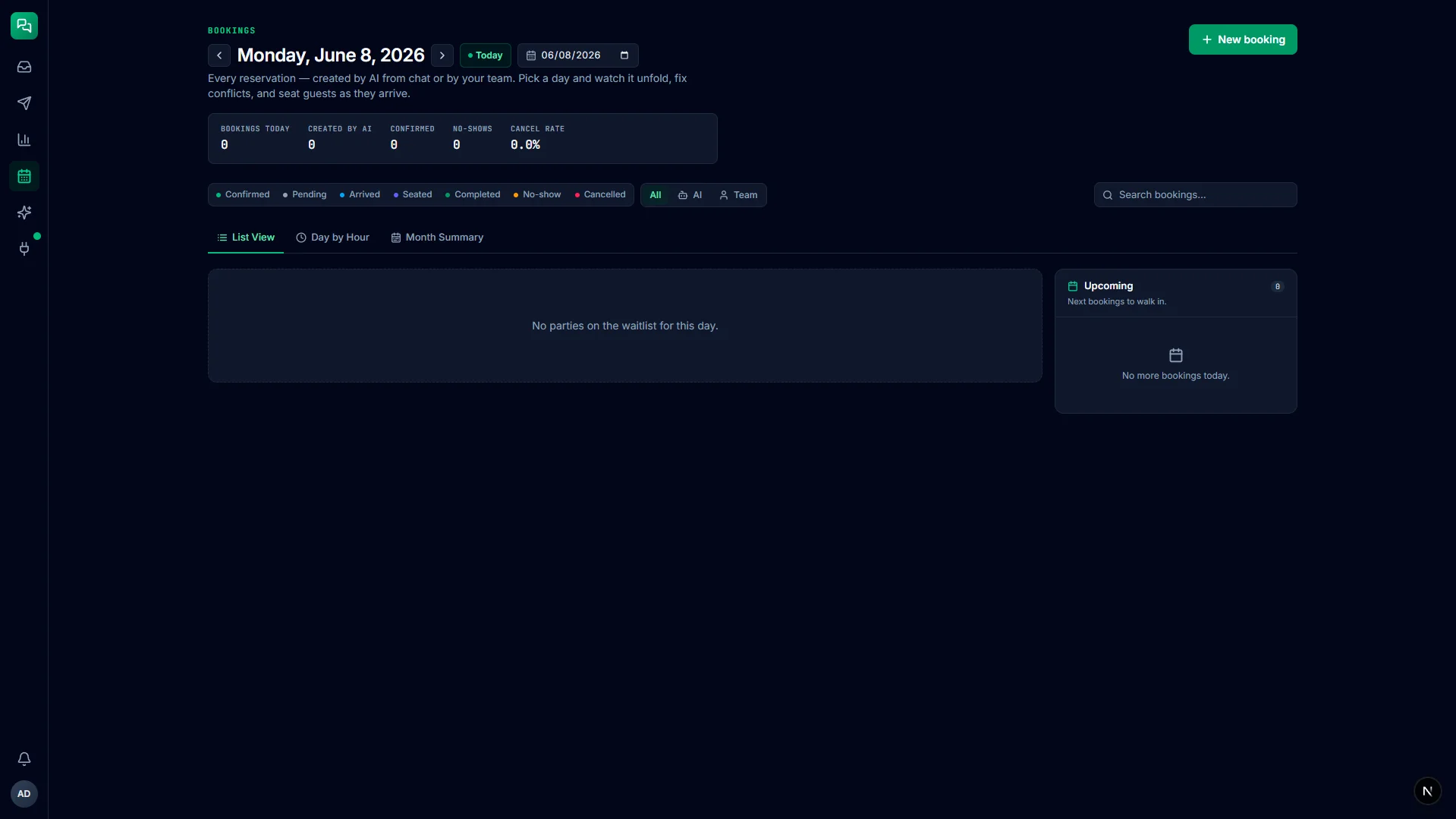Image resolution: width=1456 pixels, height=819 pixels.
Task: Toggle the Completed status filter
Action: (x=473, y=195)
